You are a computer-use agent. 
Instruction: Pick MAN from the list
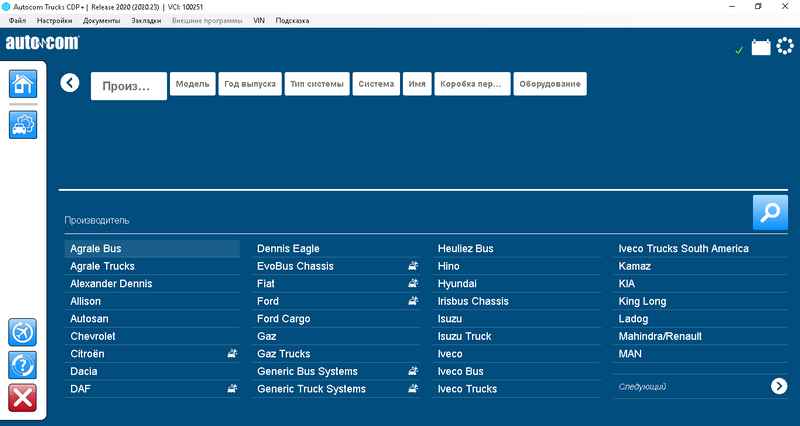tap(701, 354)
